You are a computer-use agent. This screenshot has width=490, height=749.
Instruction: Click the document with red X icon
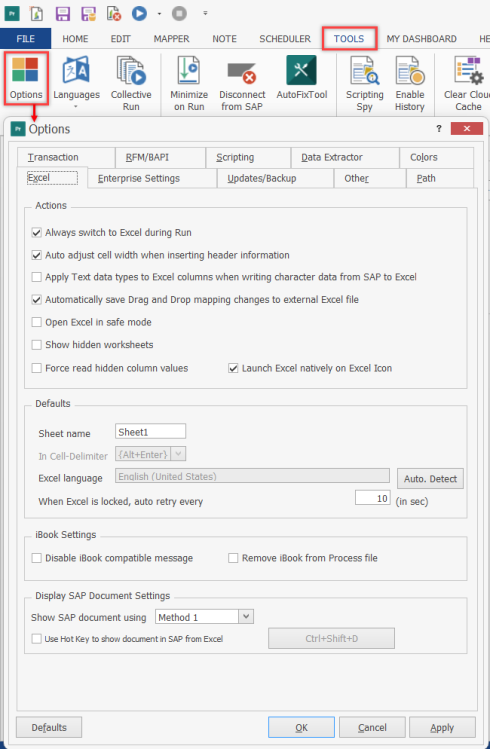[114, 14]
